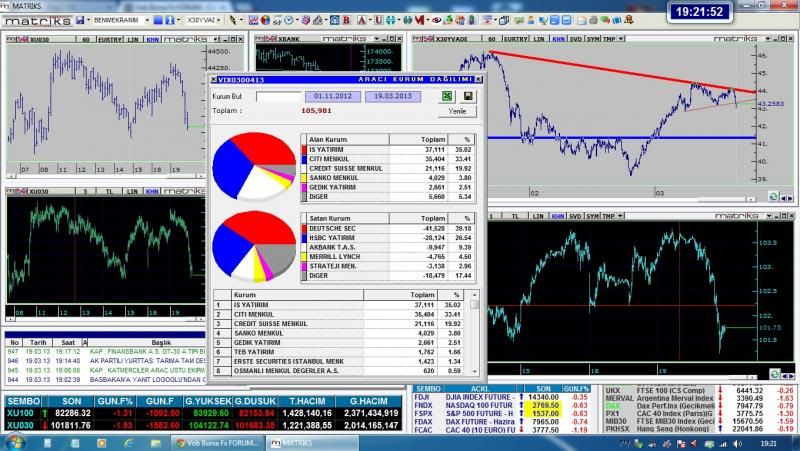Open the X30YVADE chart window menu arrow
Screen dimensions: 800x451
click(x=768, y=39)
